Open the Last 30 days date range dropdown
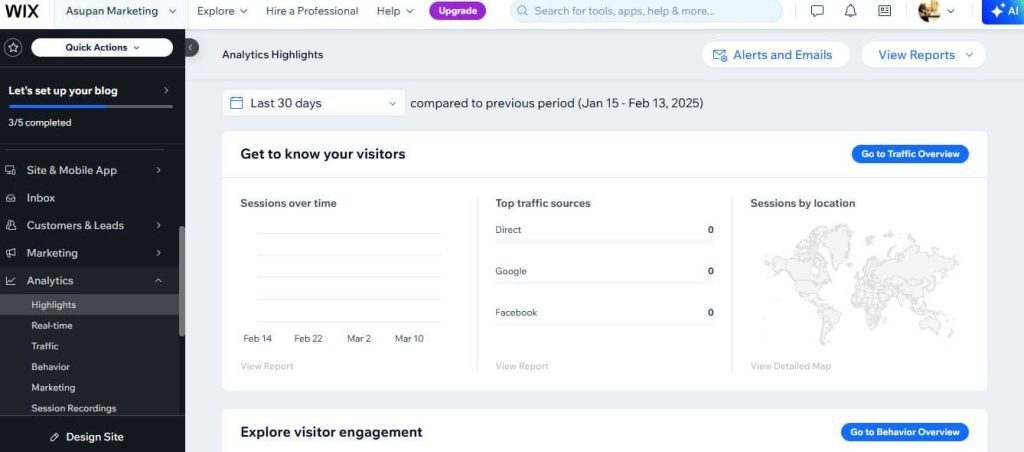The width and height of the screenshot is (1024, 452). point(313,103)
